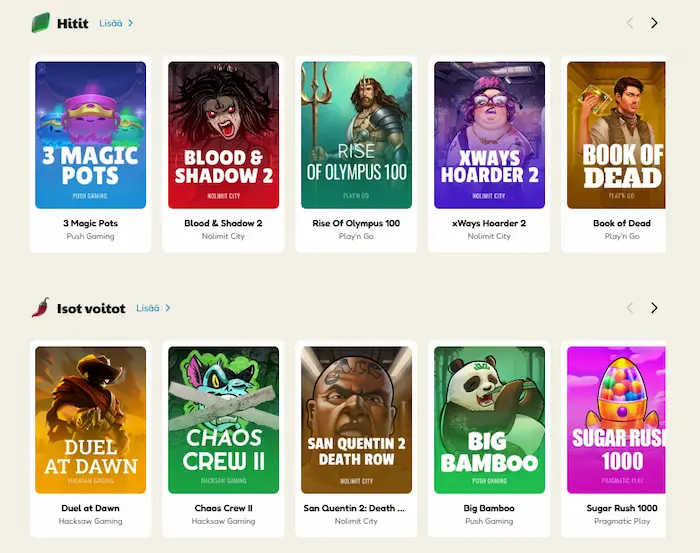Viewport: 700px width, 553px height.
Task: Expand chevron beside Isot voitot Lisää
Action: (168, 308)
